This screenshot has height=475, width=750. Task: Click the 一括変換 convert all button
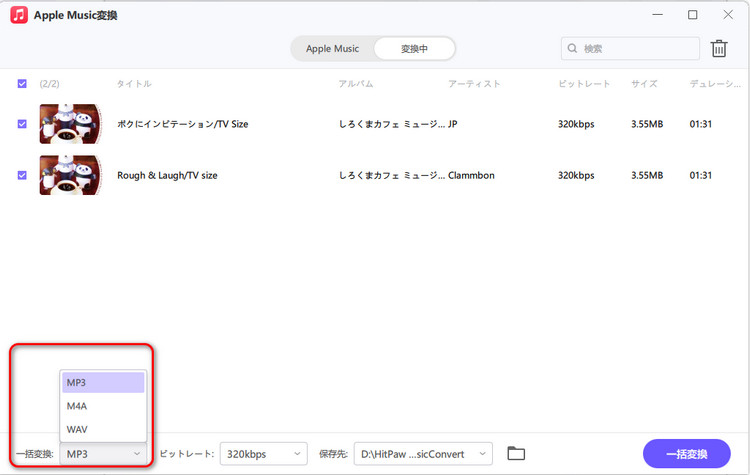686,454
